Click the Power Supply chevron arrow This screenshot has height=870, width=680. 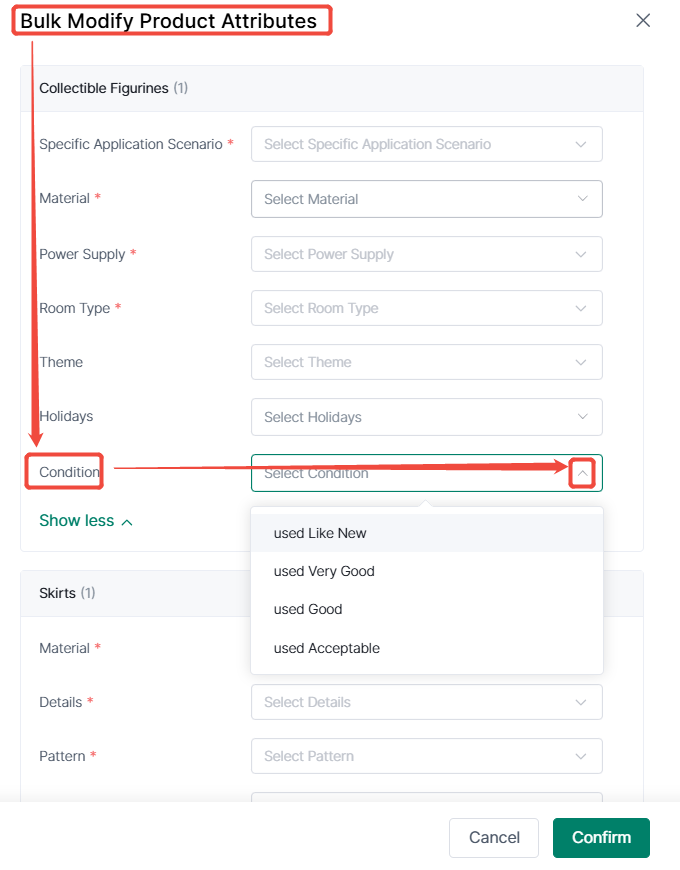[581, 254]
